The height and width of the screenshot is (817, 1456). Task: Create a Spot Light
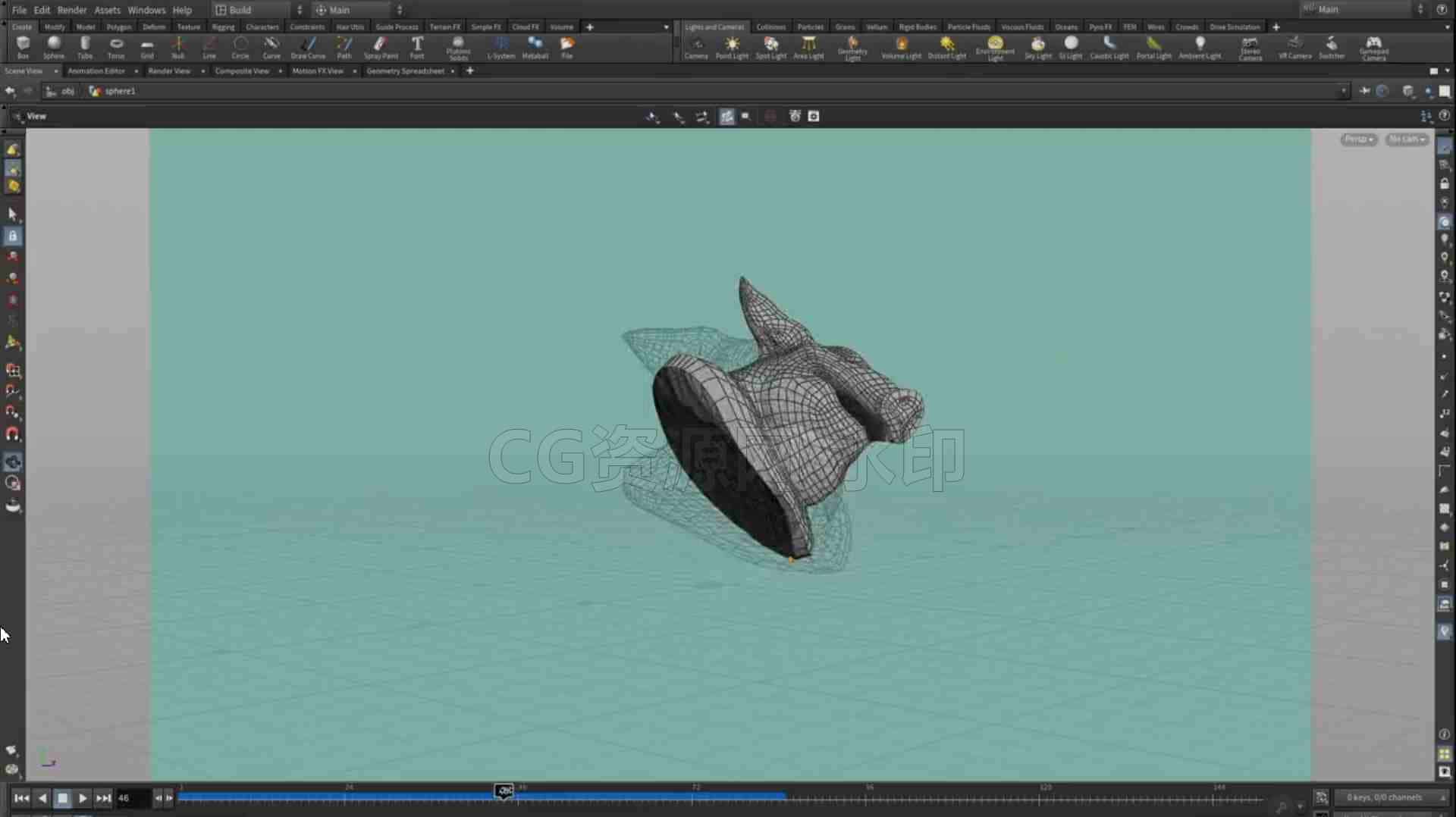pyautogui.click(x=771, y=48)
